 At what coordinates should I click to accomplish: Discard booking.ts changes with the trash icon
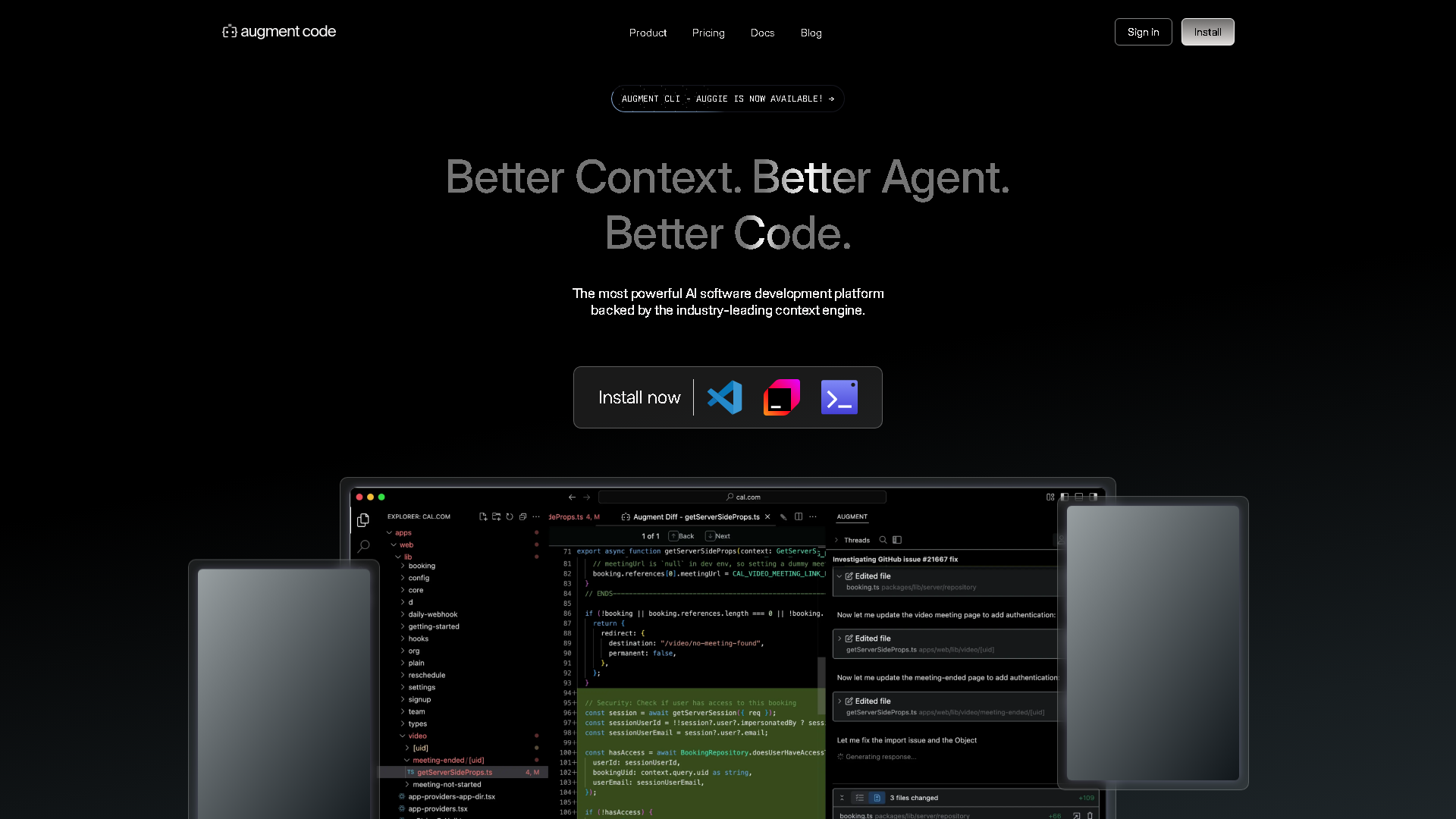tap(1090, 816)
